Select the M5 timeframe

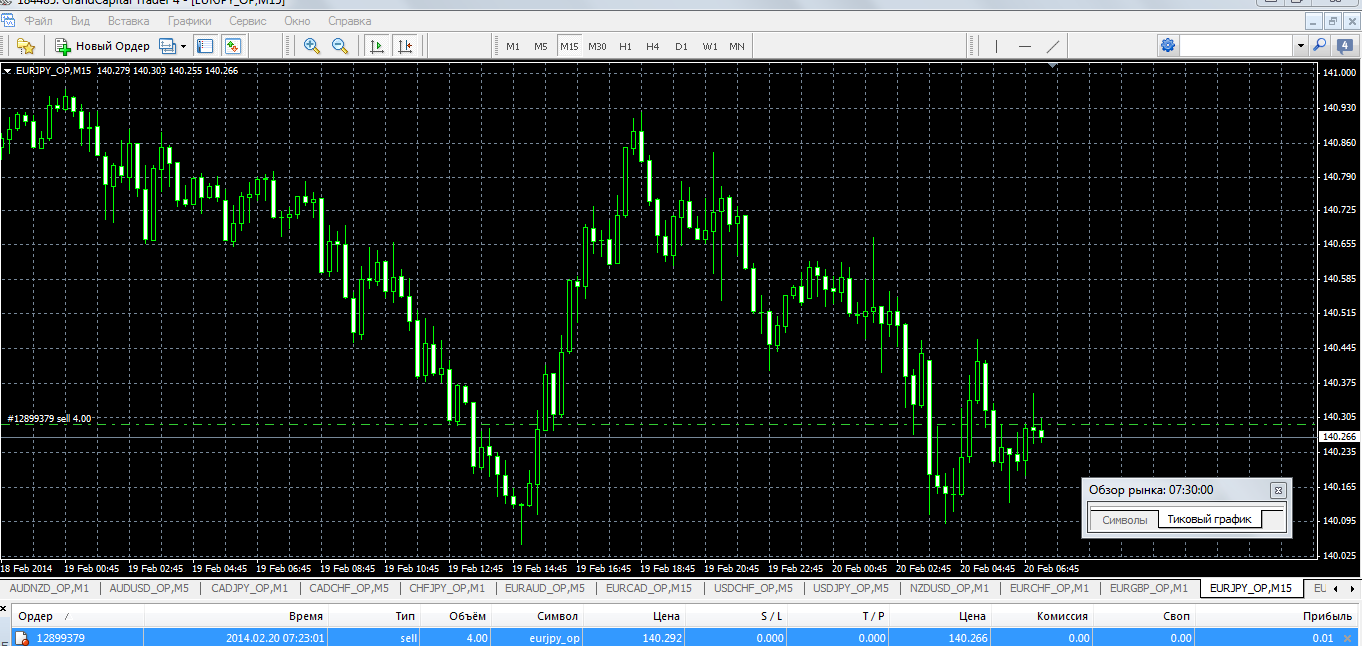click(541, 46)
